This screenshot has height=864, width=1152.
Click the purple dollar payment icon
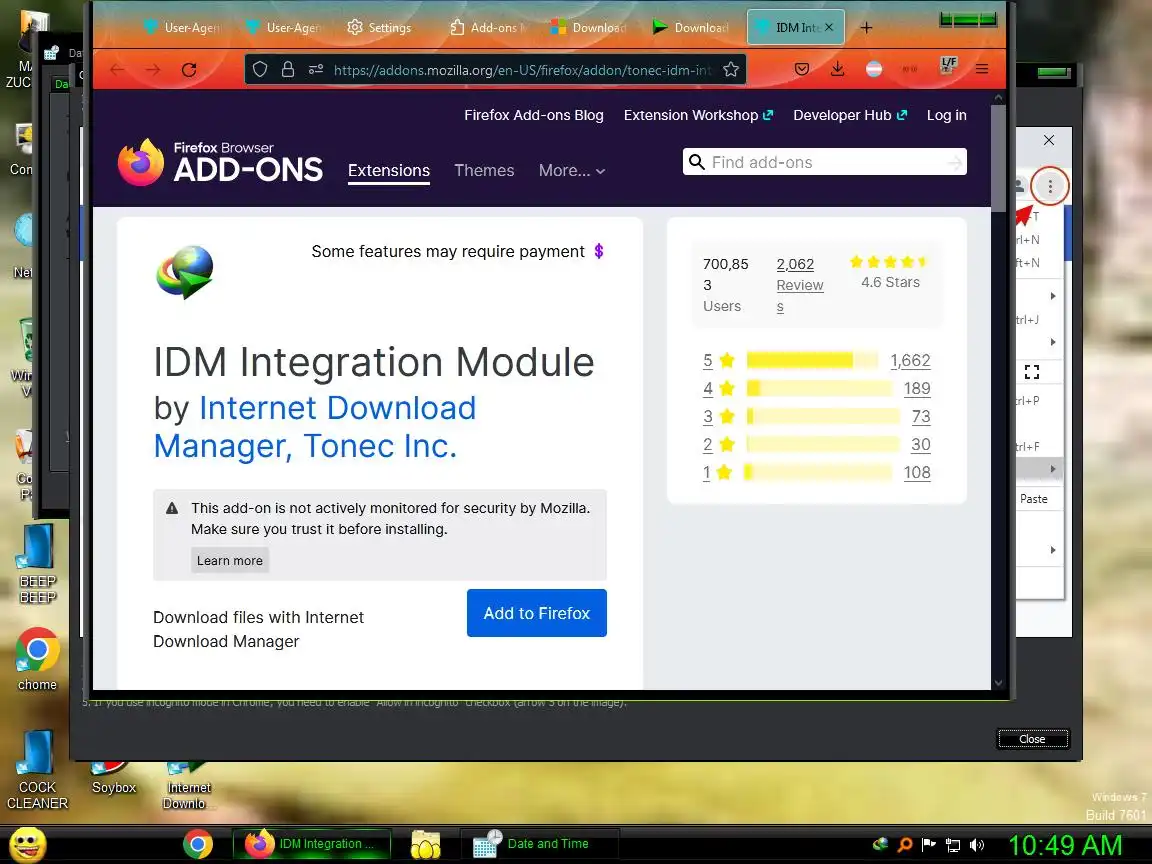(x=599, y=251)
